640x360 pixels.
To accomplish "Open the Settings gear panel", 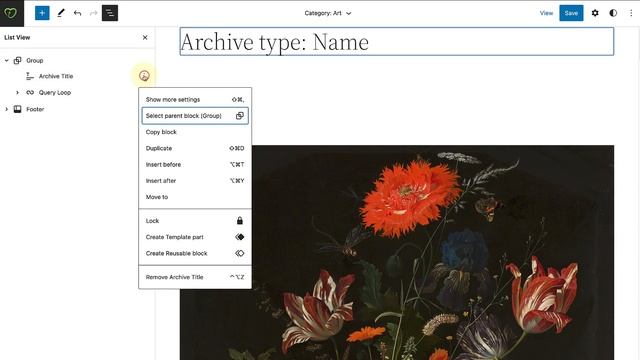I will pyautogui.click(x=595, y=13).
